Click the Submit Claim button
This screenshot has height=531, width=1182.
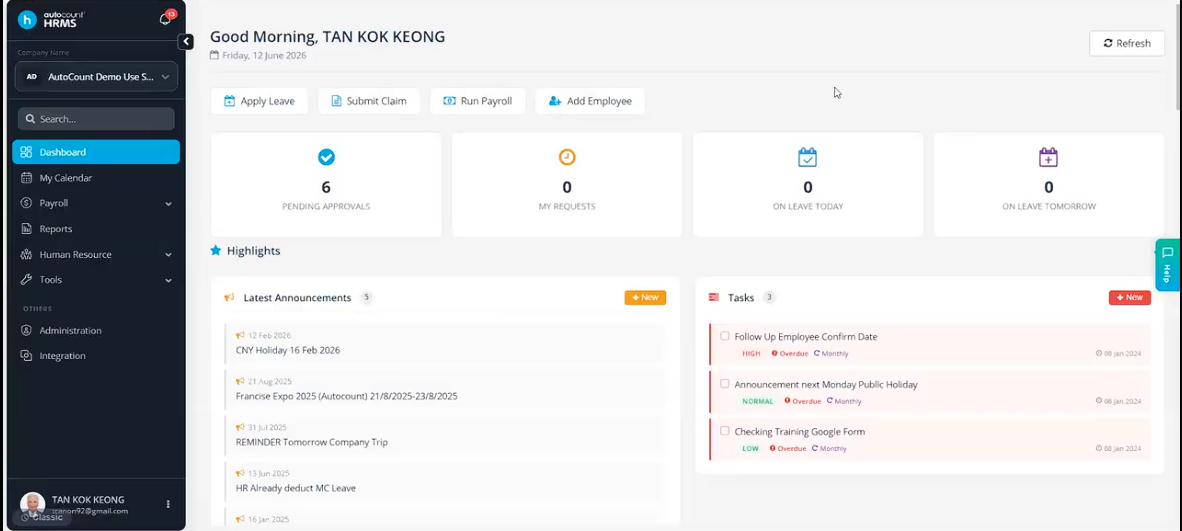pos(369,101)
